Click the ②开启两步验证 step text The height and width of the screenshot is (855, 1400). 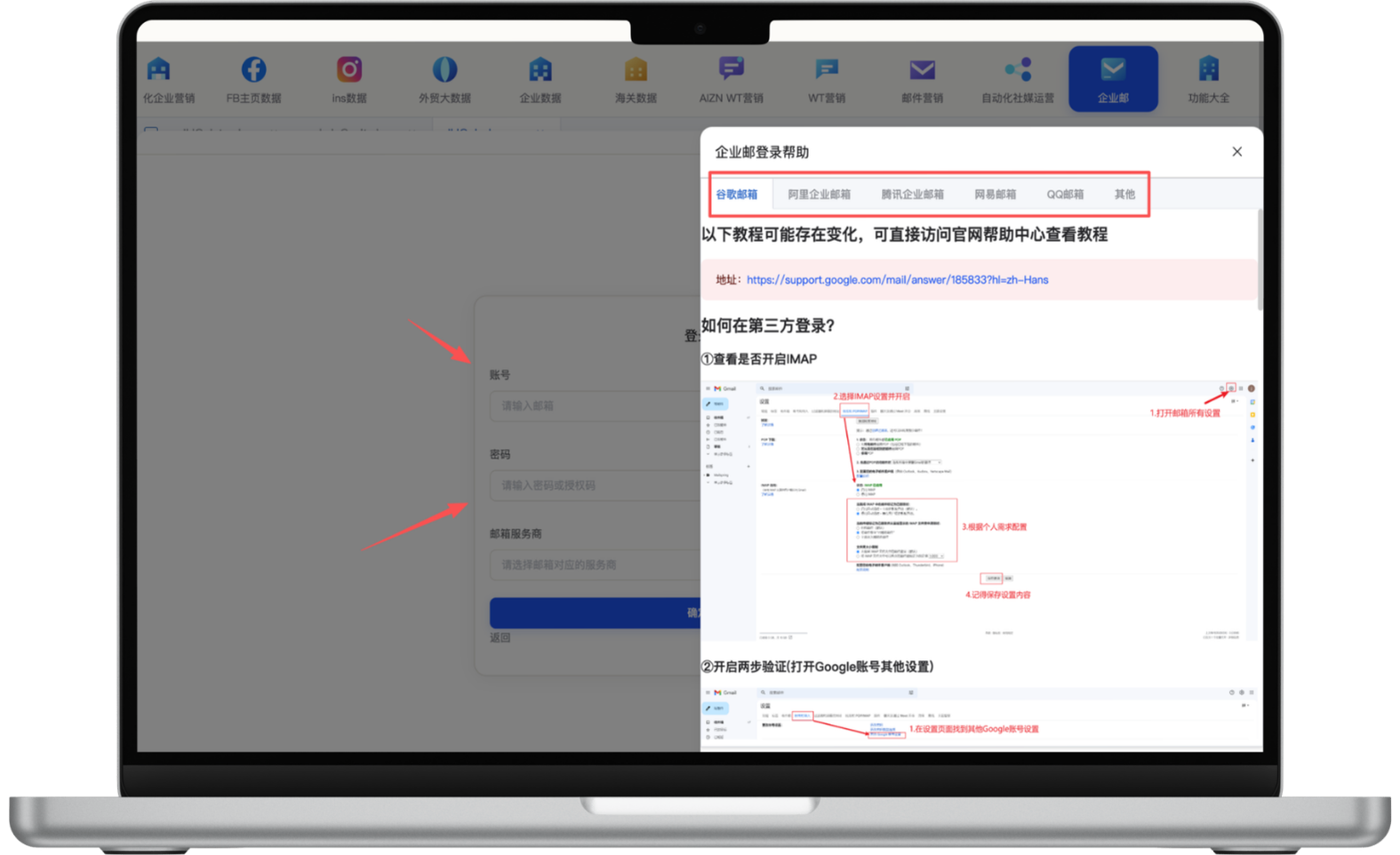coord(818,667)
